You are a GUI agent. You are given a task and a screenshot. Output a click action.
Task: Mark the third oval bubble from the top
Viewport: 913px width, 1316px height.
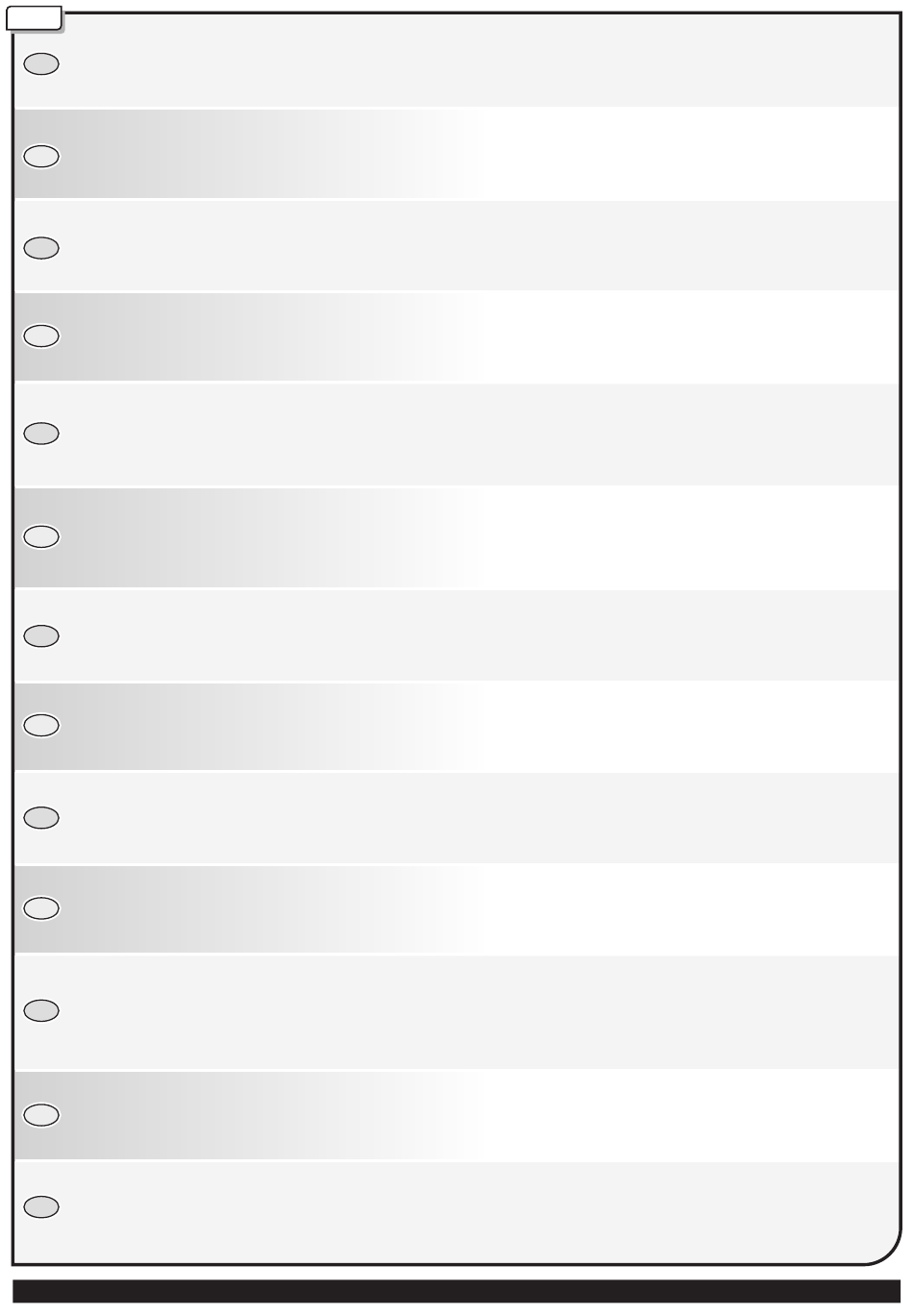[x=41, y=248]
